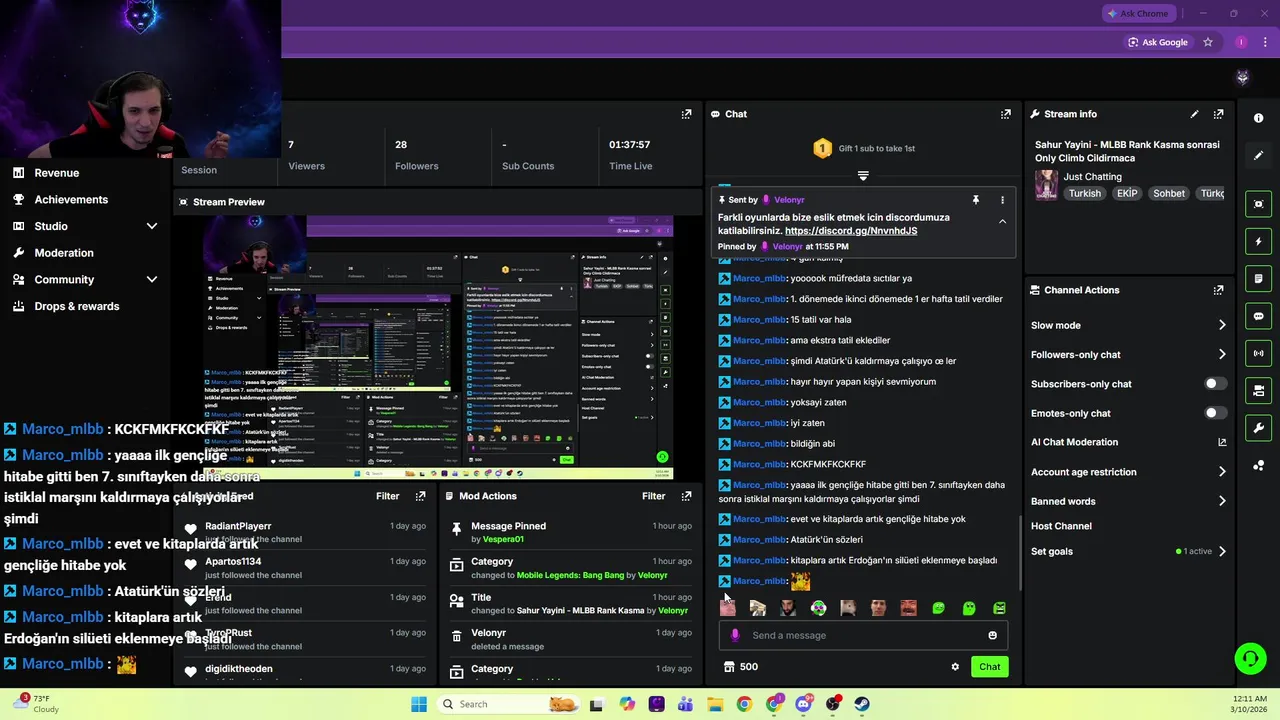The height and width of the screenshot is (720, 1280).
Task: Expand the Community sidebar section
Action: pyautogui.click(x=152, y=280)
